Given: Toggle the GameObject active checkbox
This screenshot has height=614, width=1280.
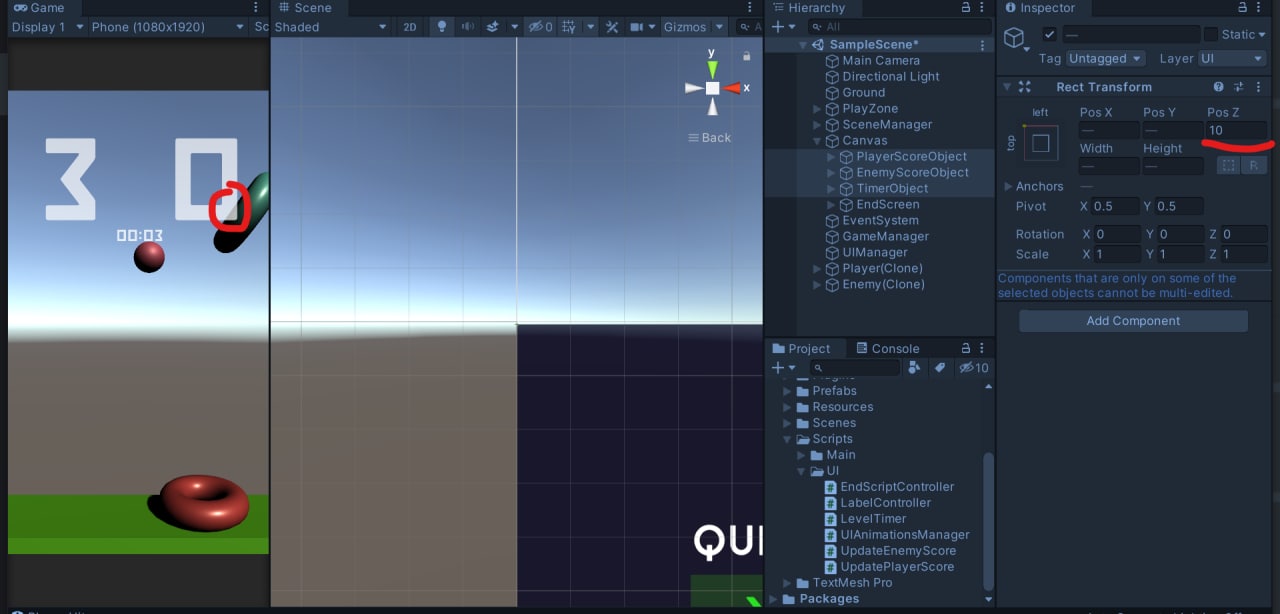Looking at the screenshot, I should click(x=1049, y=34).
